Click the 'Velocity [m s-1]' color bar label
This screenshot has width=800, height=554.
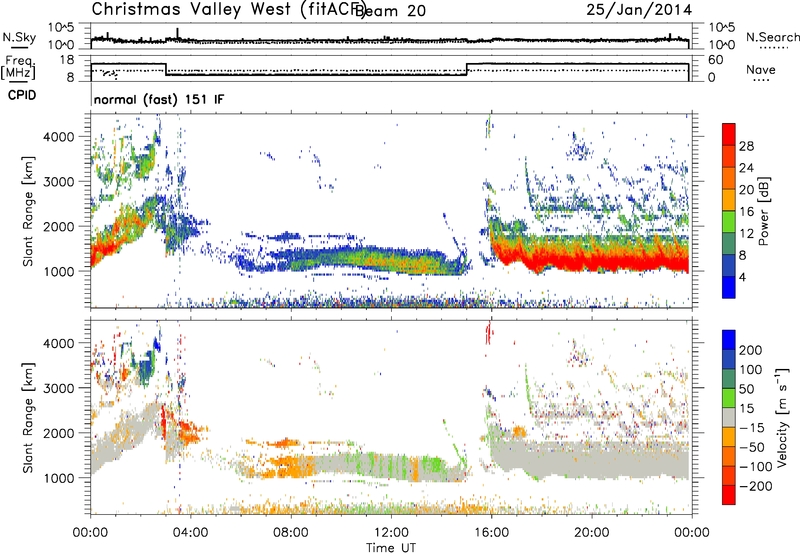(x=781, y=417)
